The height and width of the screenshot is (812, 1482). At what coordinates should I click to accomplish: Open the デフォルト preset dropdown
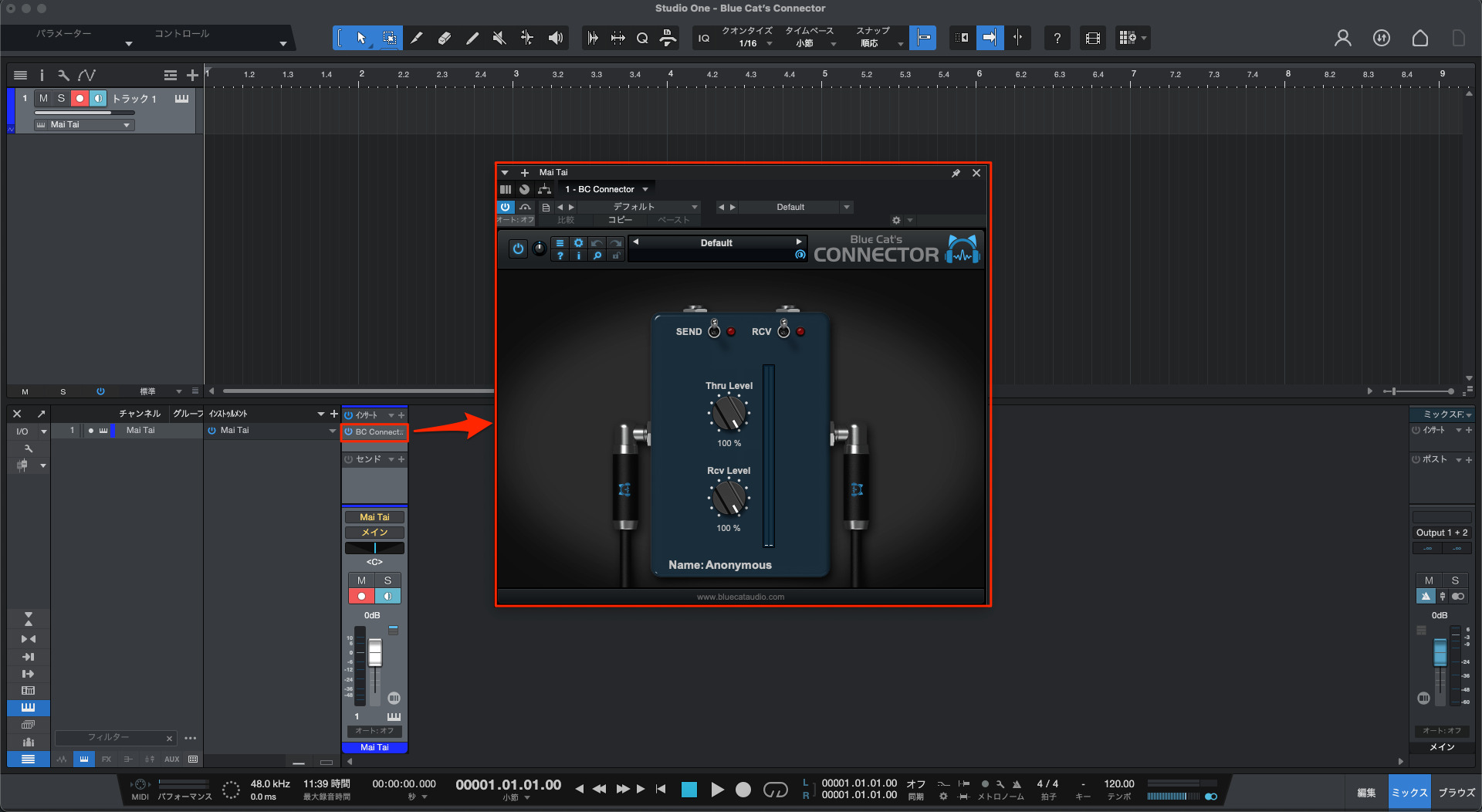[639, 207]
